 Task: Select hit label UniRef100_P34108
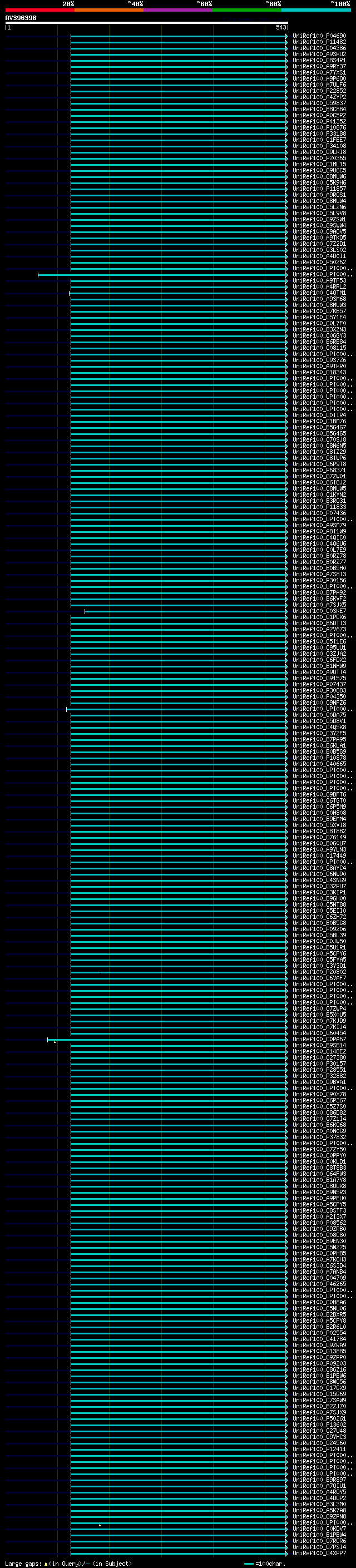click(x=319, y=146)
